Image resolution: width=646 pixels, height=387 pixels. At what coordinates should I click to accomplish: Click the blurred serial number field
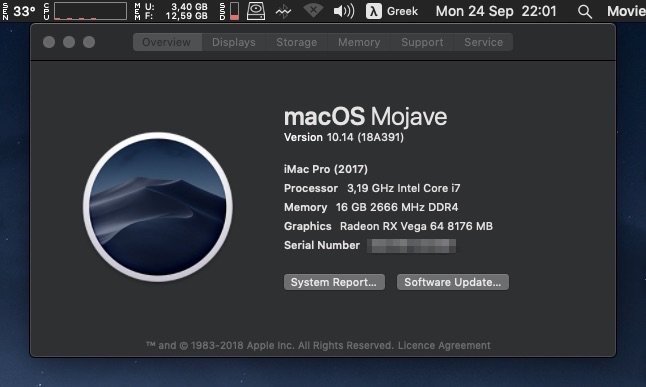412,246
